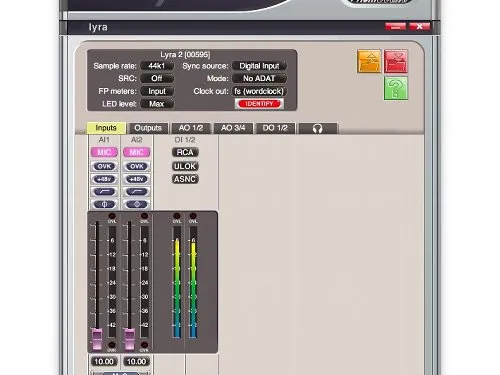
Task: Open the headphones tab
Action: coord(318,128)
